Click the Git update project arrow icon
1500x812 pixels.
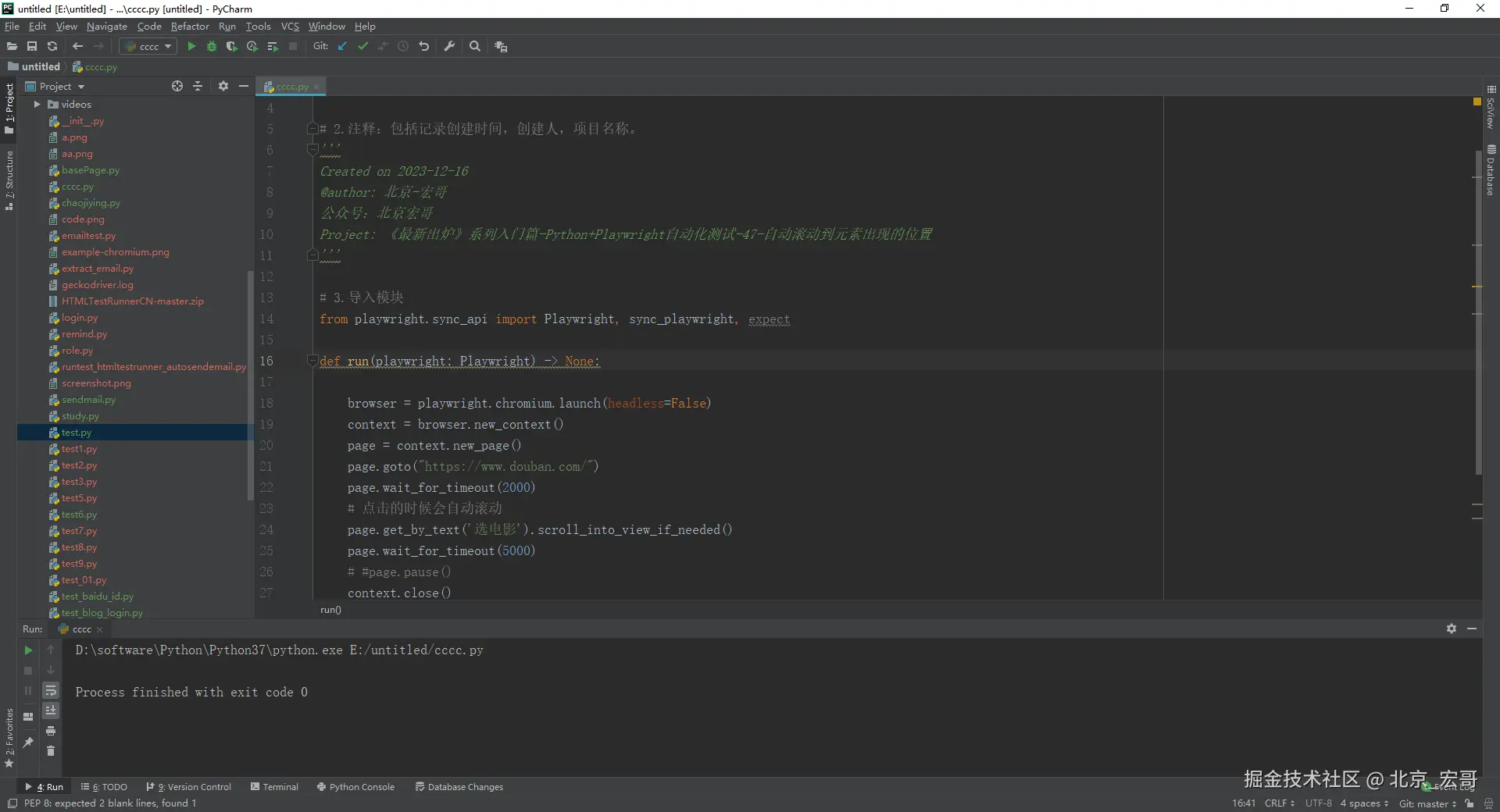[x=342, y=47]
